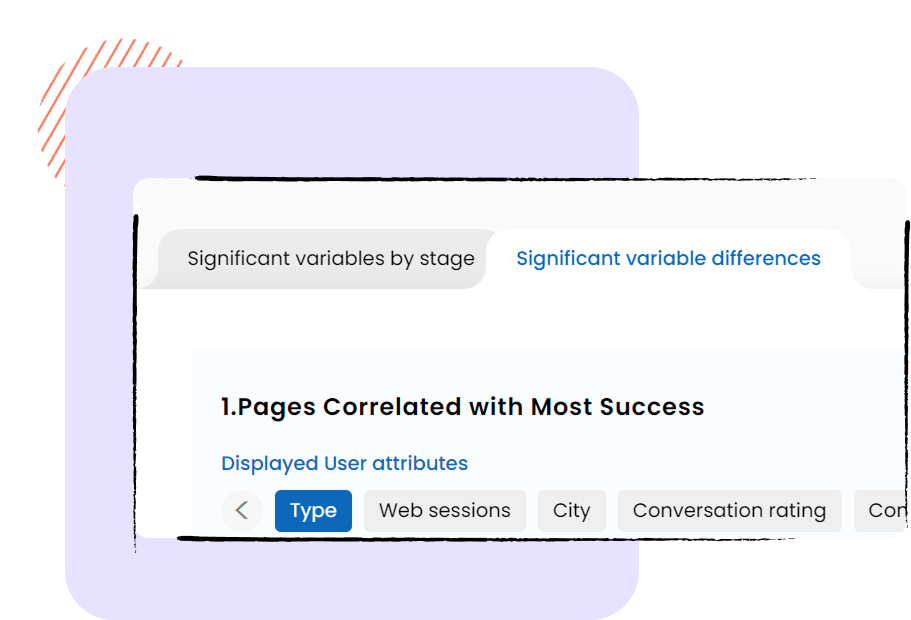
Task: Toggle the City attribute chip
Action: pos(572,511)
